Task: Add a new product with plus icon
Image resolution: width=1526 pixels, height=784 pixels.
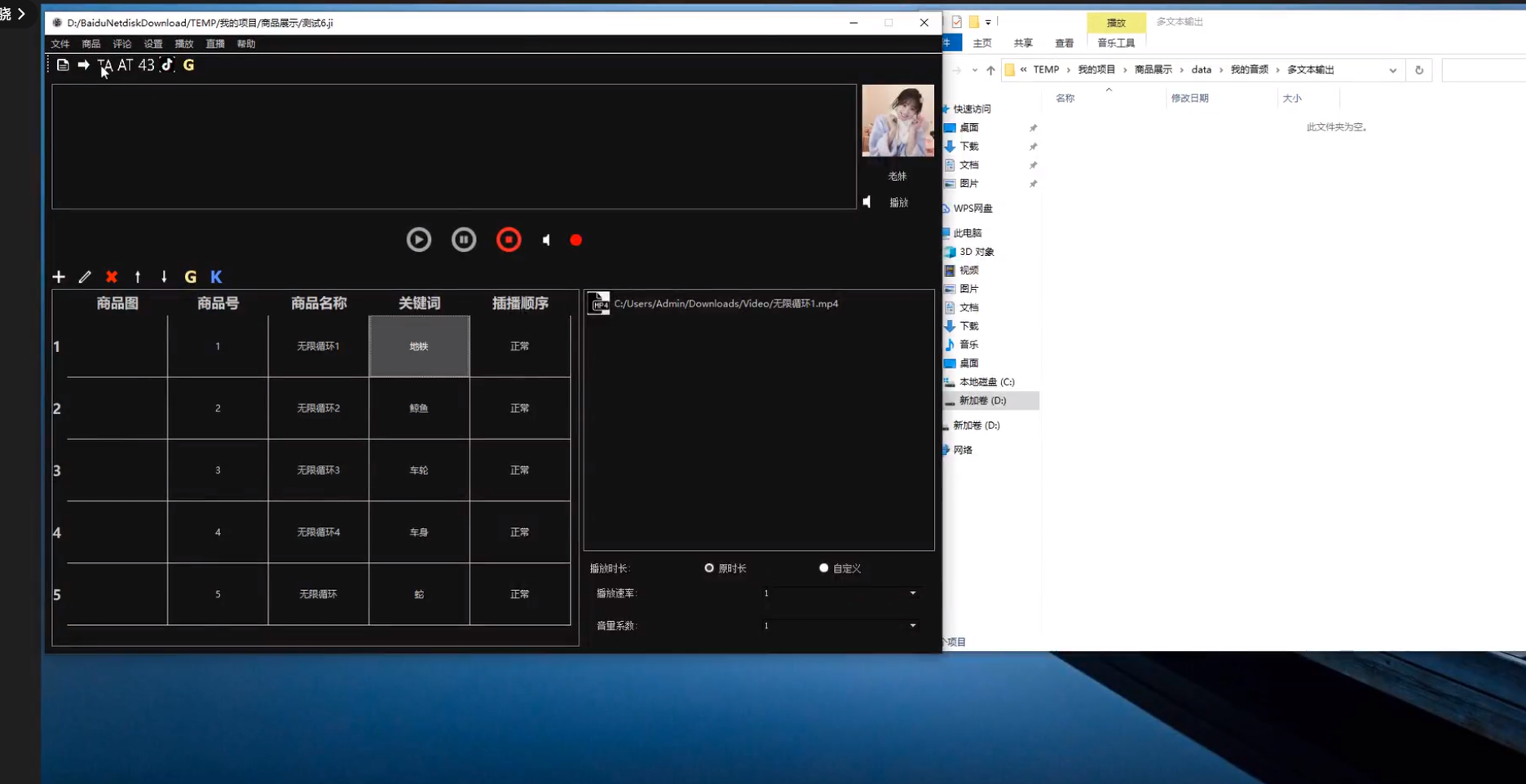Action: pos(59,277)
